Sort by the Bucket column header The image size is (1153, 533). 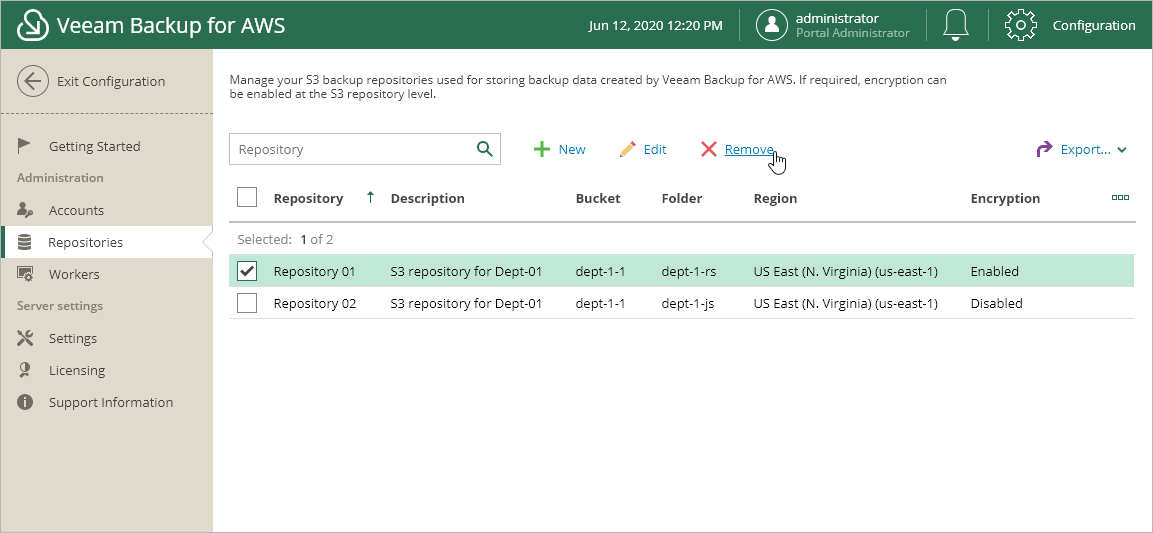point(598,198)
